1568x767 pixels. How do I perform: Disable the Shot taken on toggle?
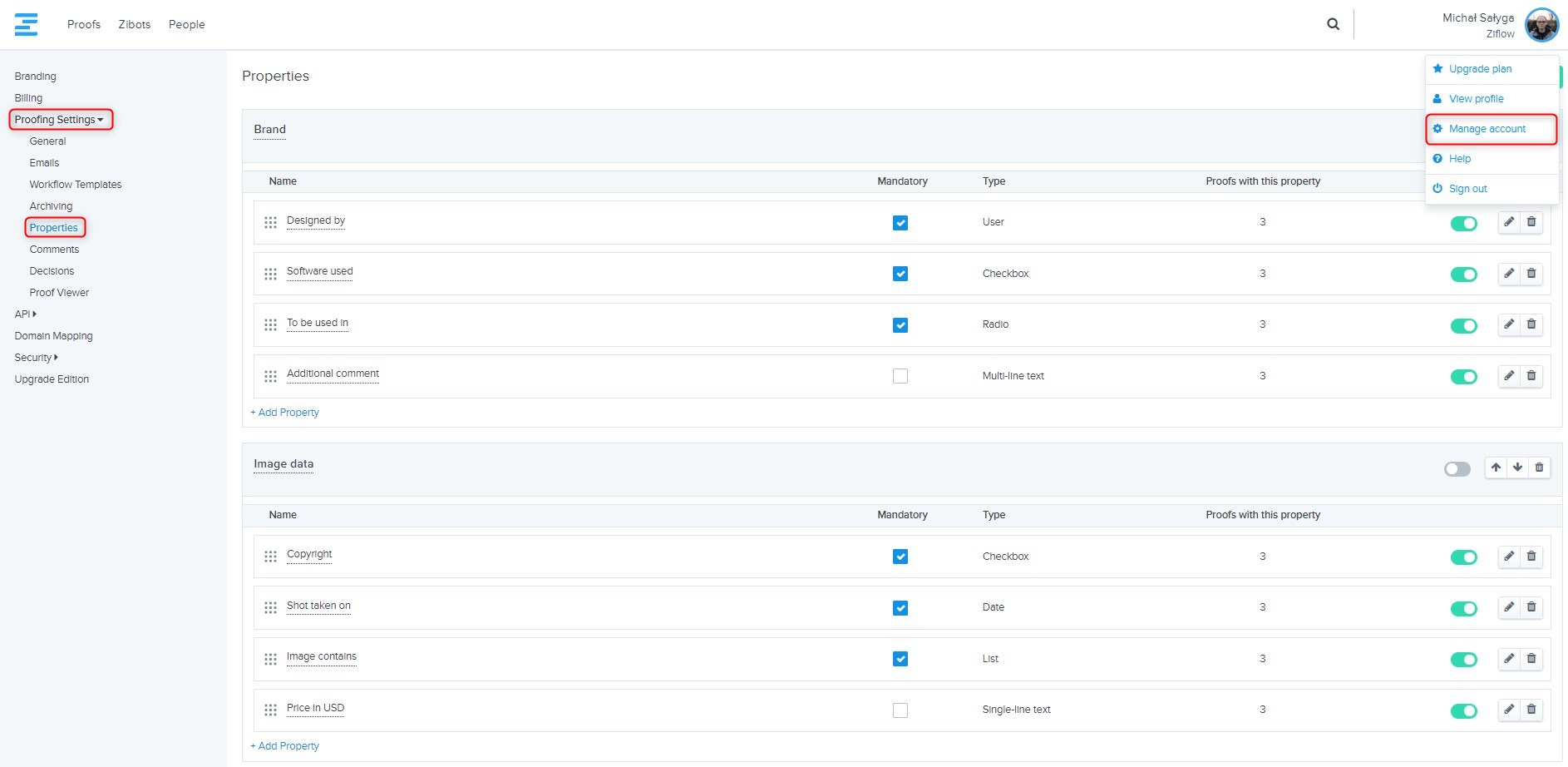coord(1463,609)
